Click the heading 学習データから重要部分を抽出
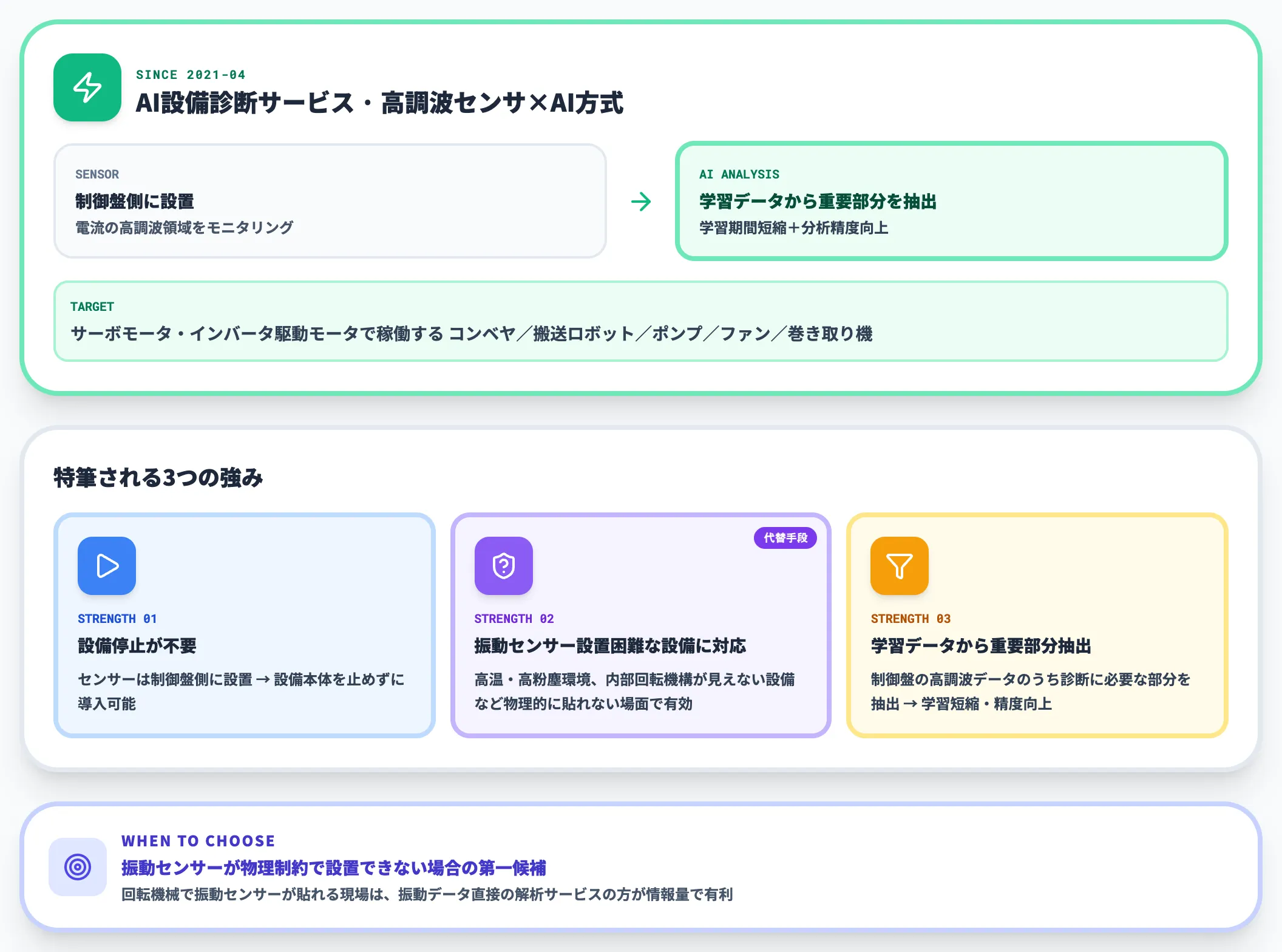Viewport: 1282px width, 952px height. 818,201
